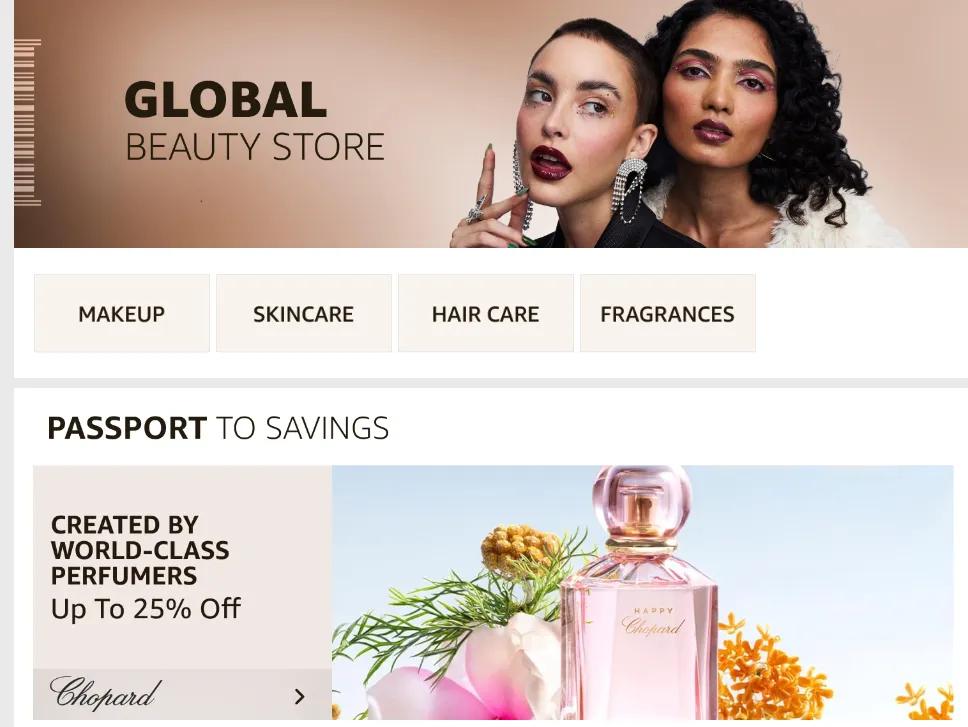Click the curly-haired model in banner
Screen dimensions: 968x727
766,123
